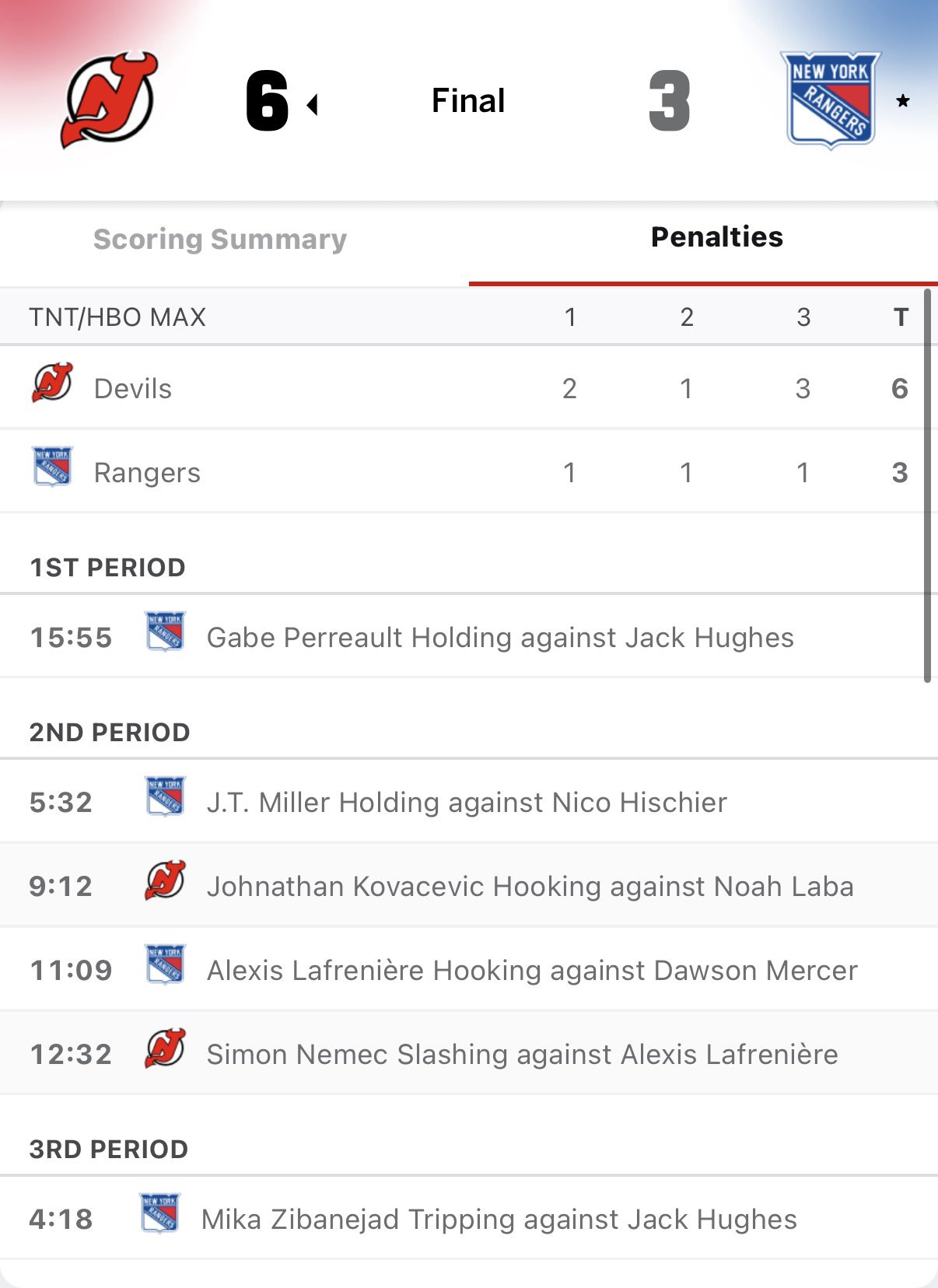938x1288 pixels.
Task: Click the Rangers logo in the scoreboard row
Action: pos(52,467)
